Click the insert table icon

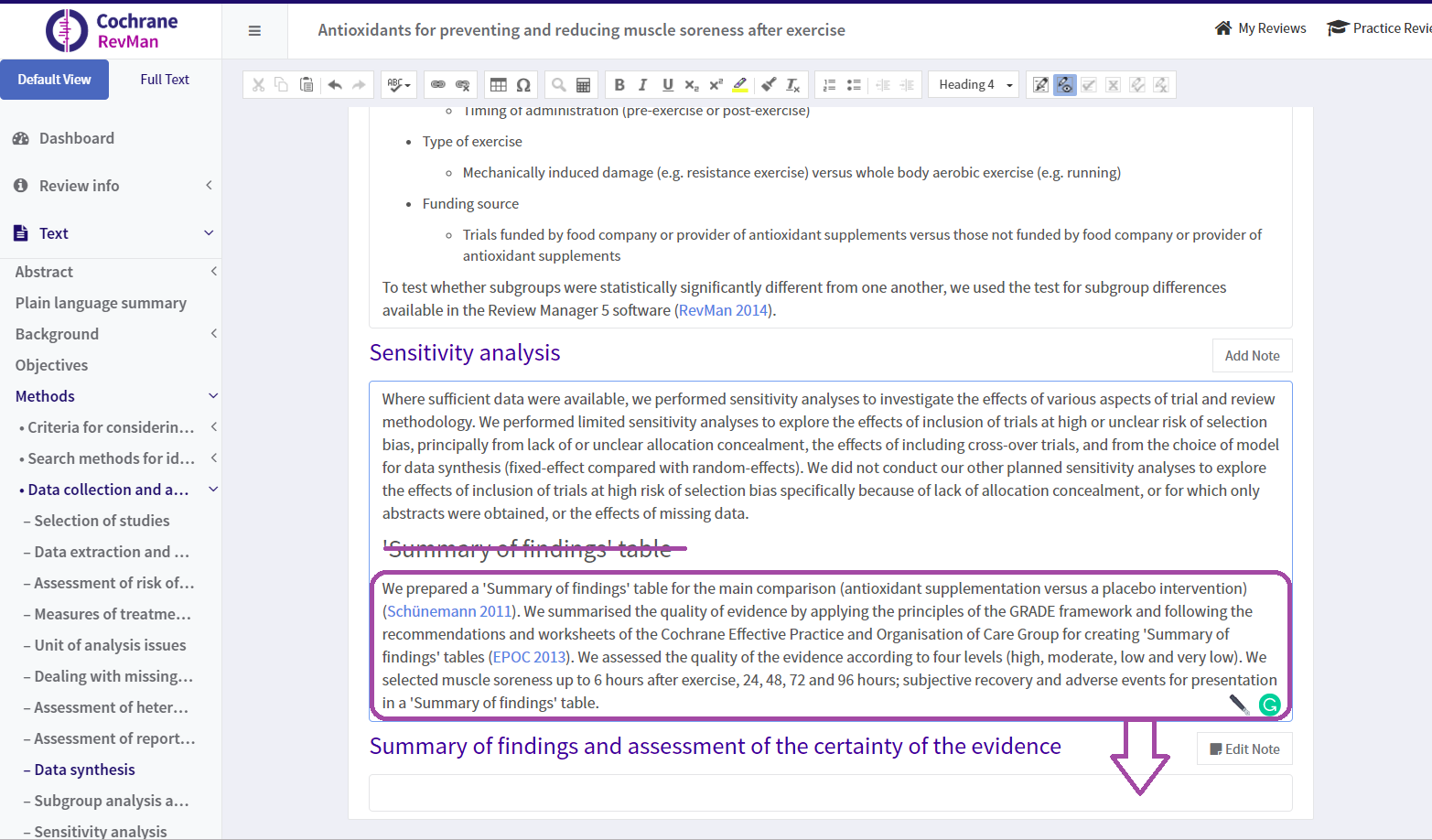coord(499,85)
